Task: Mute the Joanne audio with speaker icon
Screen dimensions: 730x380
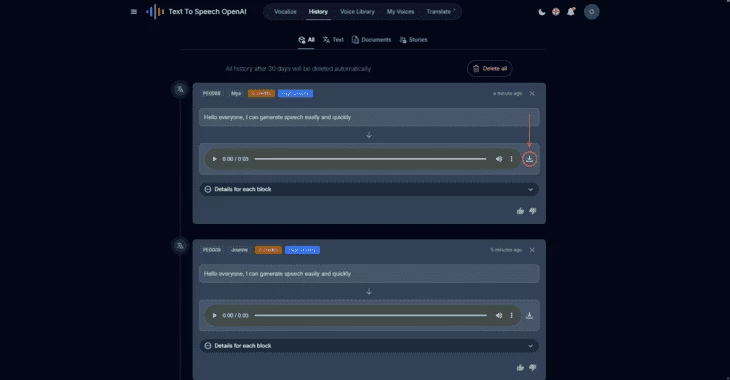Action: (x=499, y=315)
